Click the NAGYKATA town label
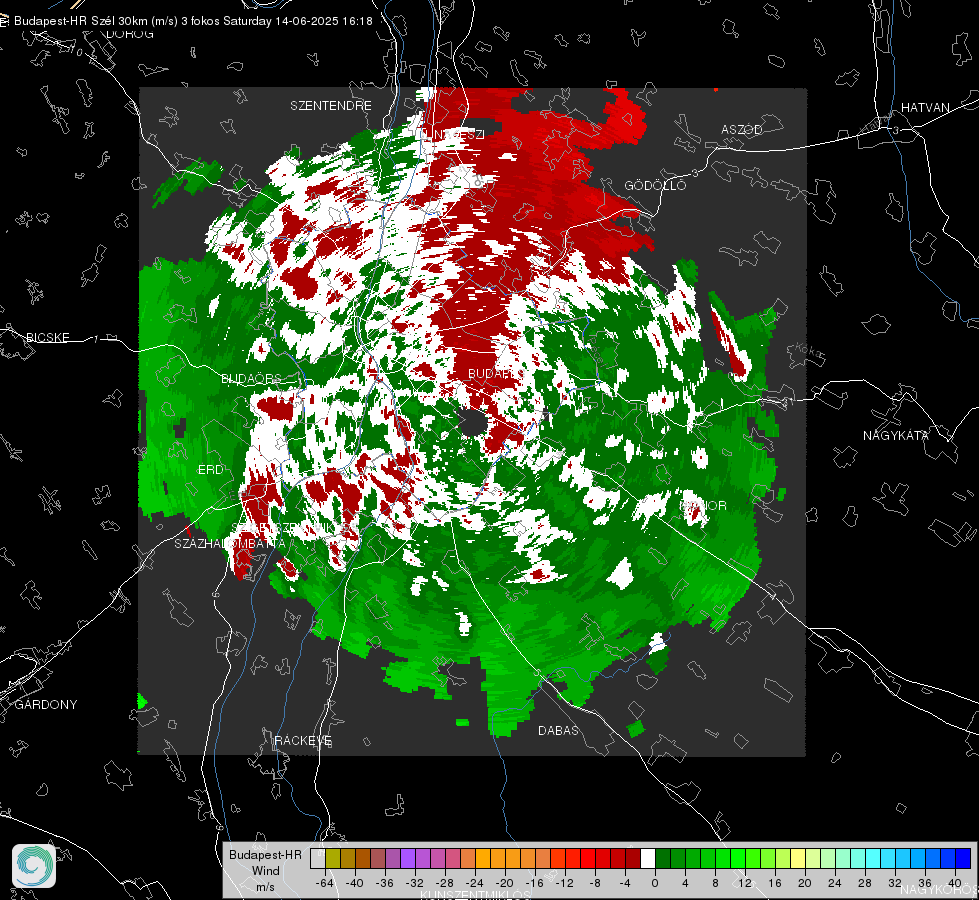979x900 pixels. [x=895, y=435]
